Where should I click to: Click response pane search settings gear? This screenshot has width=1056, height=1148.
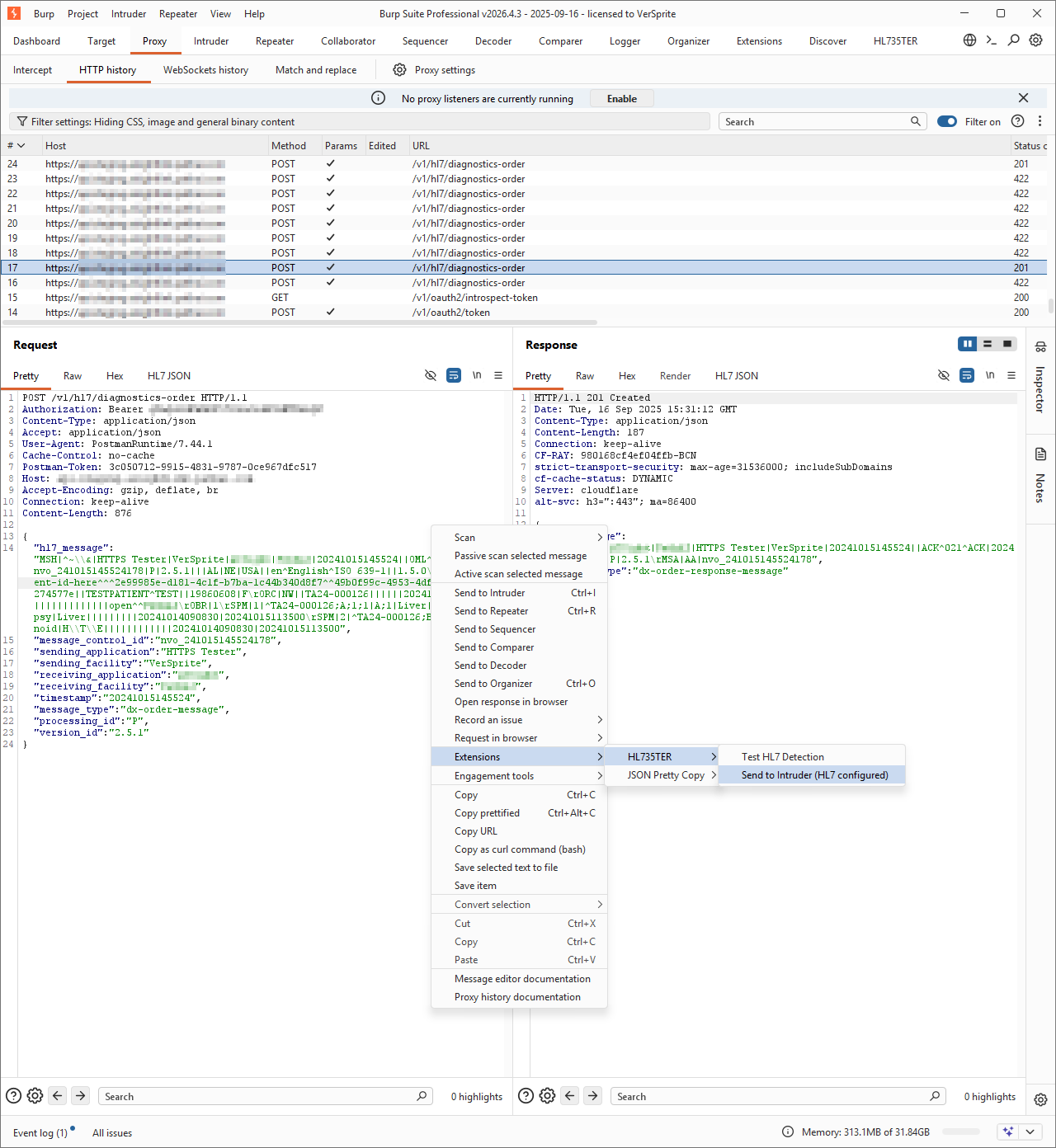pos(547,1096)
